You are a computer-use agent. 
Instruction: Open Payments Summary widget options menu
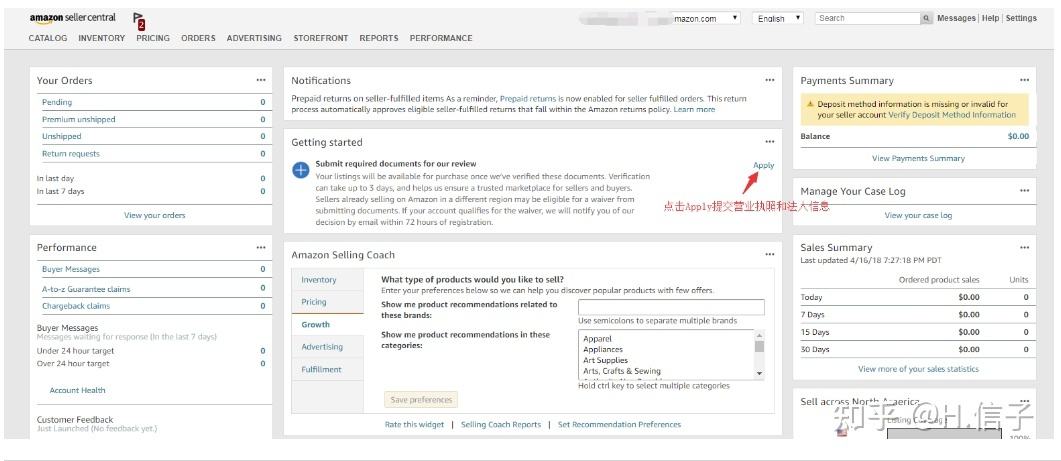point(1024,80)
